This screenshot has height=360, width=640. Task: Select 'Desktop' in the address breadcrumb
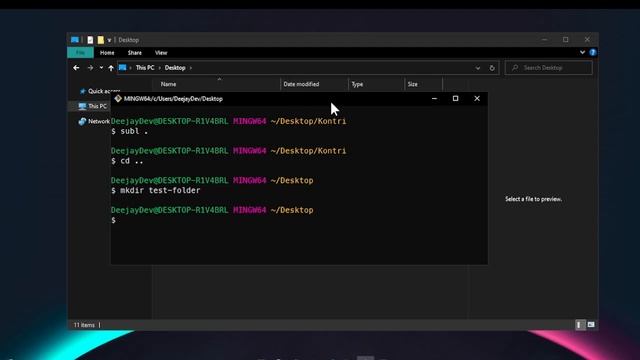pos(175,68)
